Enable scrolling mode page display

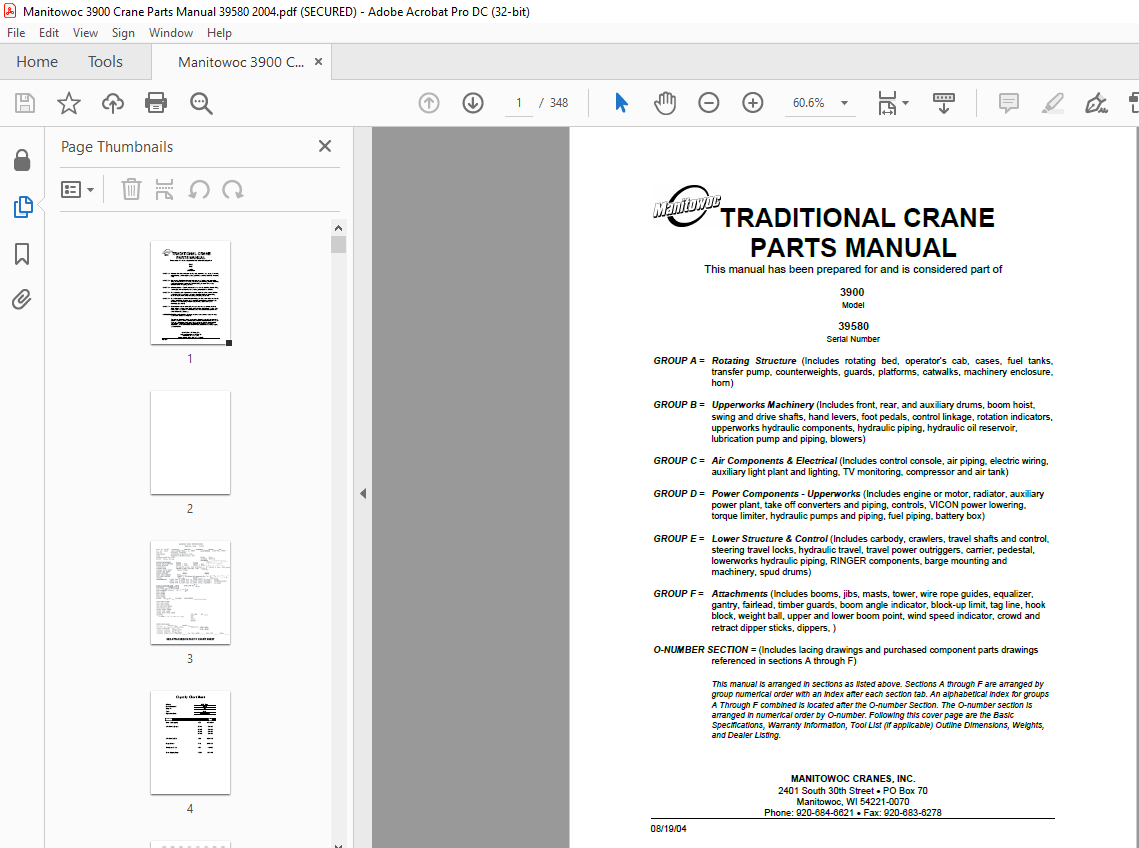point(944,103)
